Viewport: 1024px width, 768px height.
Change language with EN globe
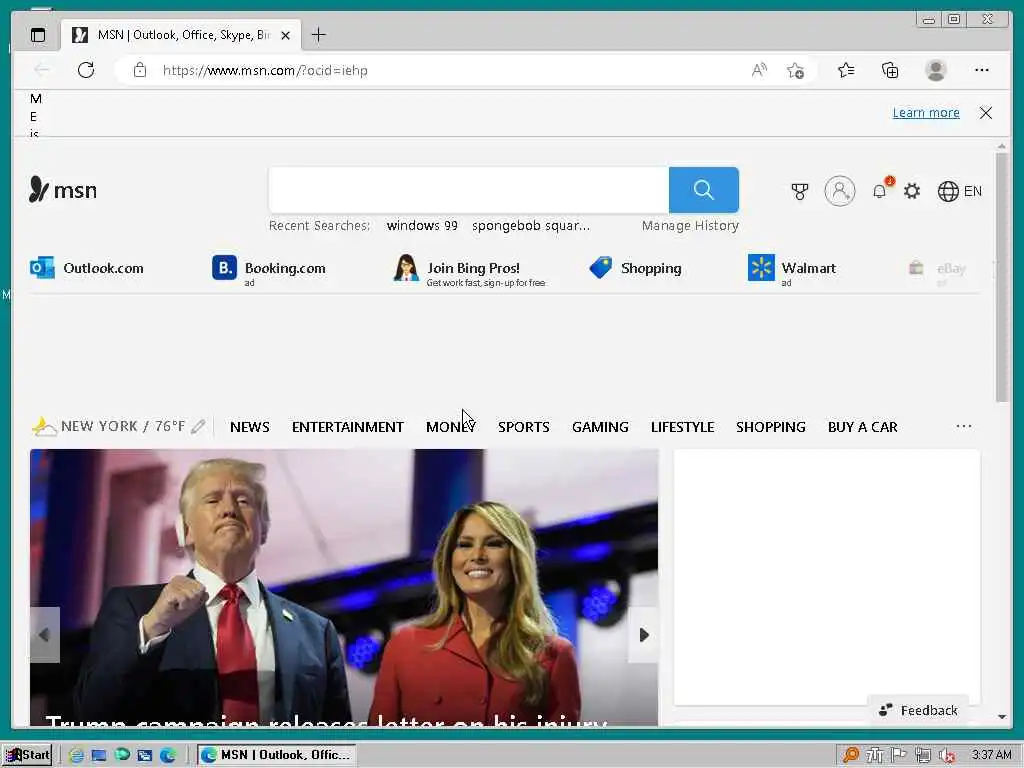(x=959, y=191)
